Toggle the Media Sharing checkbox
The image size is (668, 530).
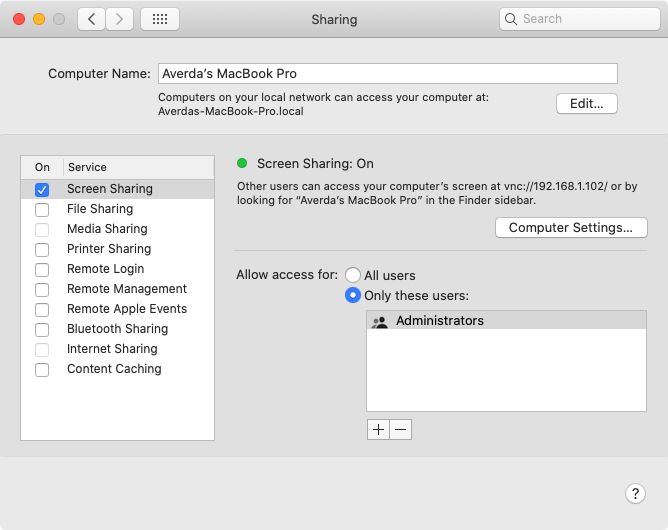(42, 230)
